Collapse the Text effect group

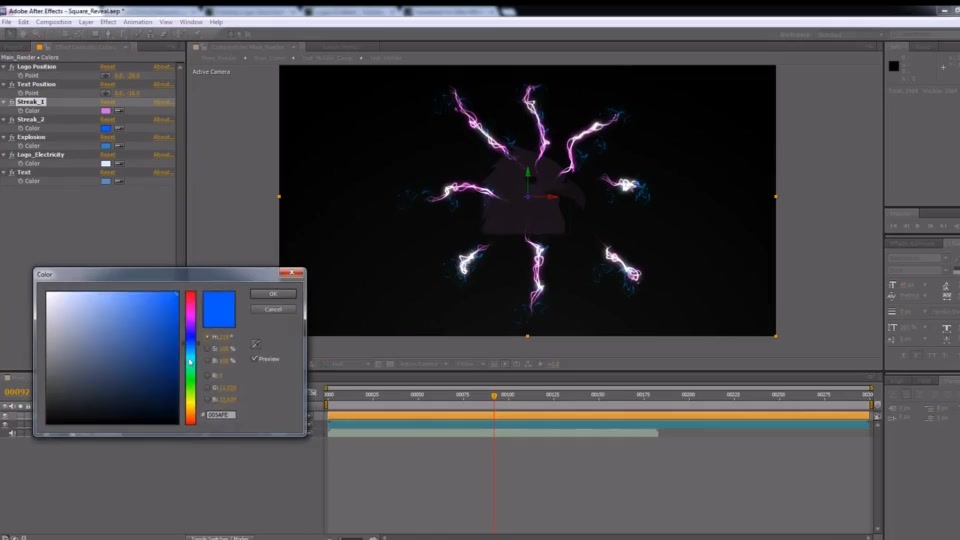click(x=4, y=173)
